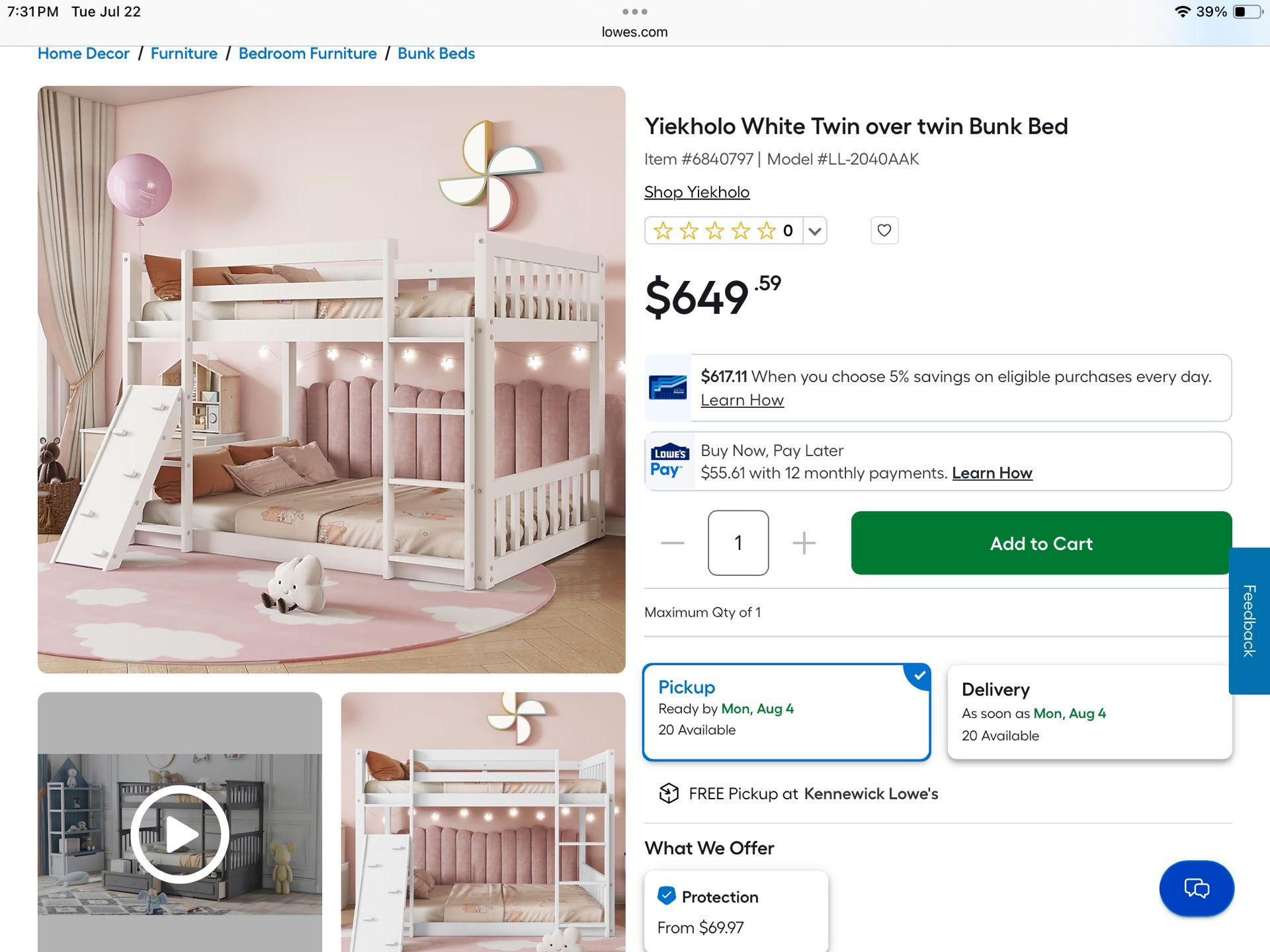Open the Feedback side tab
The width and height of the screenshot is (1270, 952).
point(1249,620)
